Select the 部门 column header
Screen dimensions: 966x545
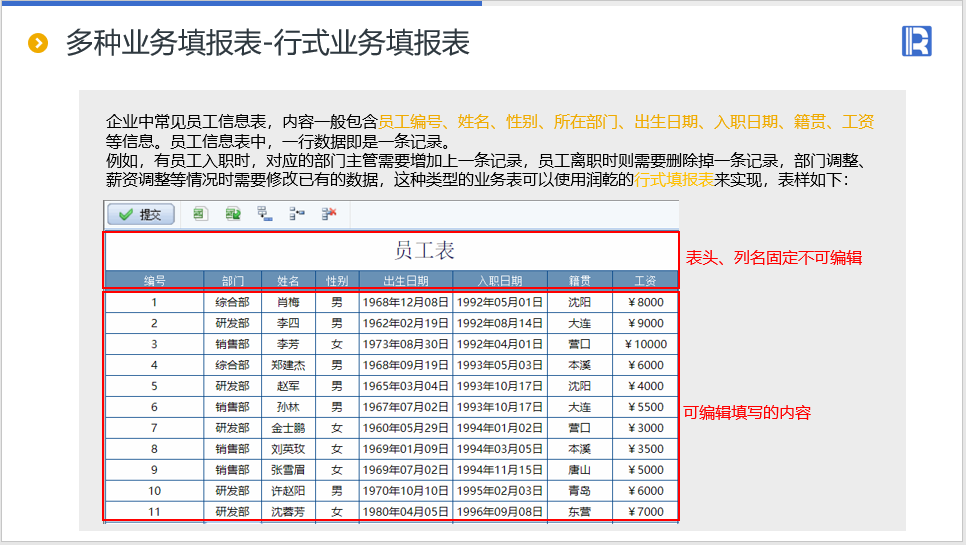pos(233,281)
